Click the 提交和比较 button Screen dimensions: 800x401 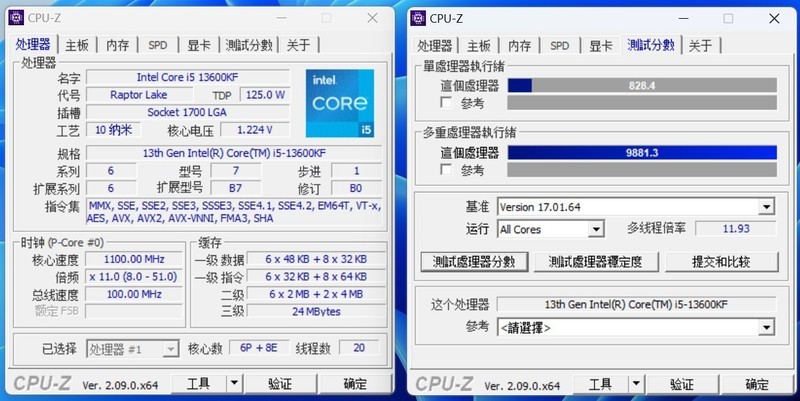point(721,262)
